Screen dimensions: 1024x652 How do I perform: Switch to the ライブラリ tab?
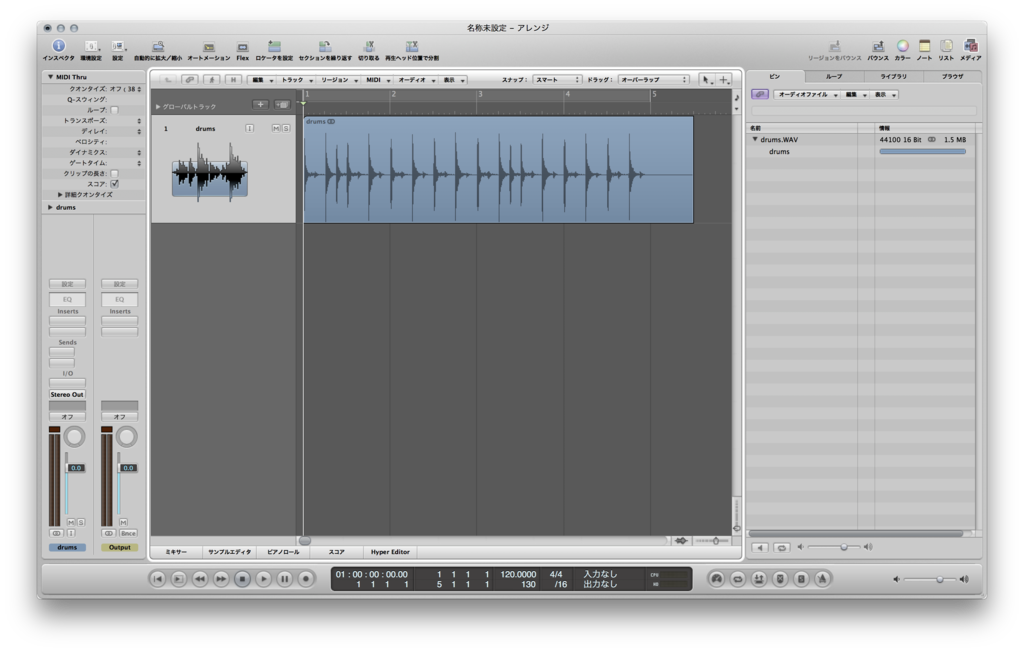click(x=893, y=76)
